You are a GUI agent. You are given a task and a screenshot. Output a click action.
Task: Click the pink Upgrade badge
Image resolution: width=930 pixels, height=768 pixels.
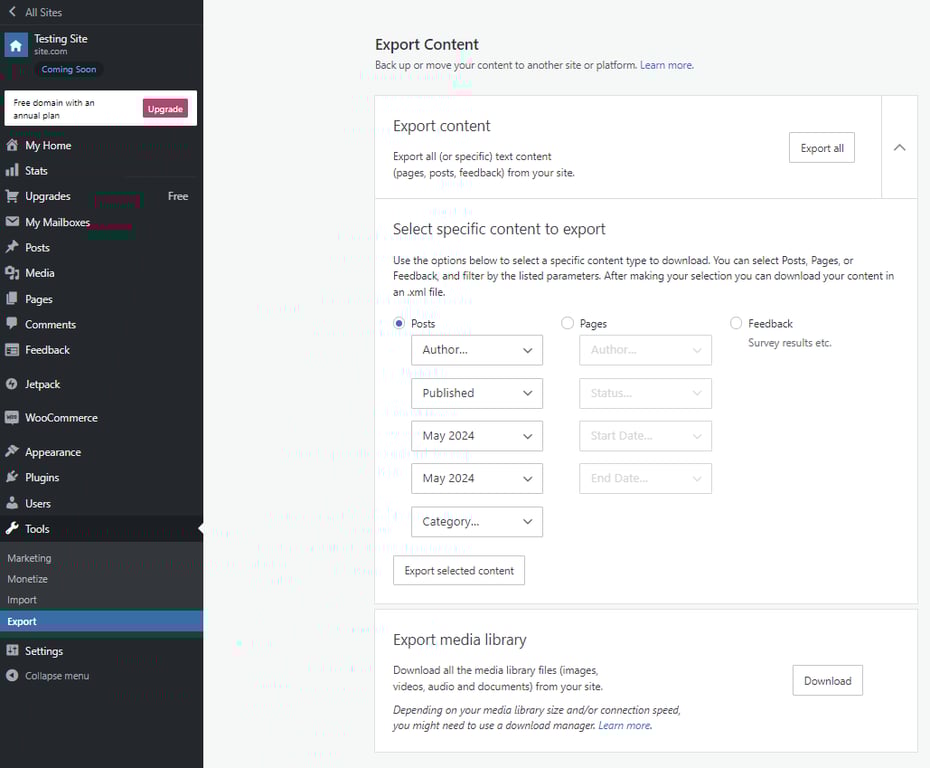point(165,108)
